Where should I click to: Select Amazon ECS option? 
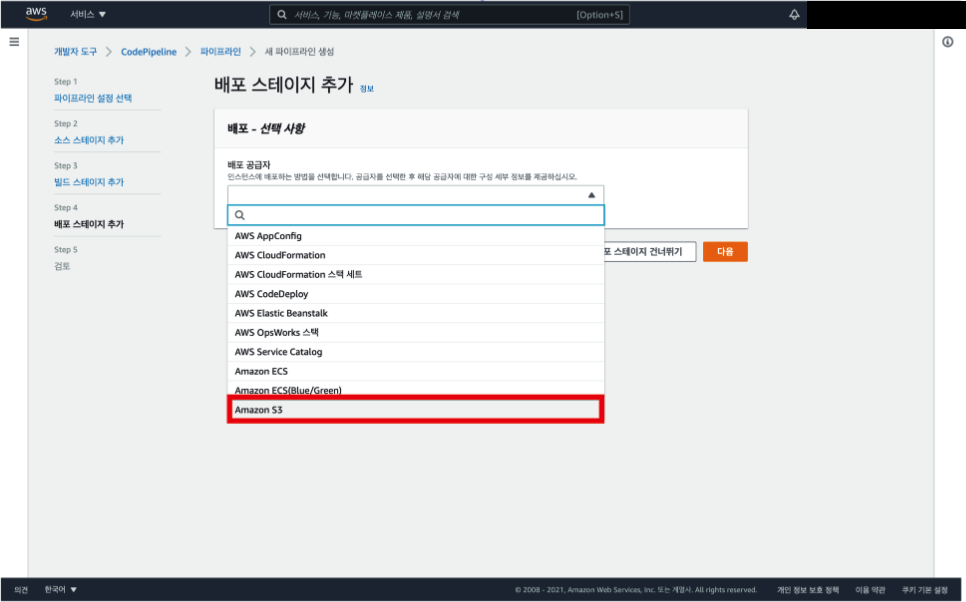pyautogui.click(x=416, y=372)
